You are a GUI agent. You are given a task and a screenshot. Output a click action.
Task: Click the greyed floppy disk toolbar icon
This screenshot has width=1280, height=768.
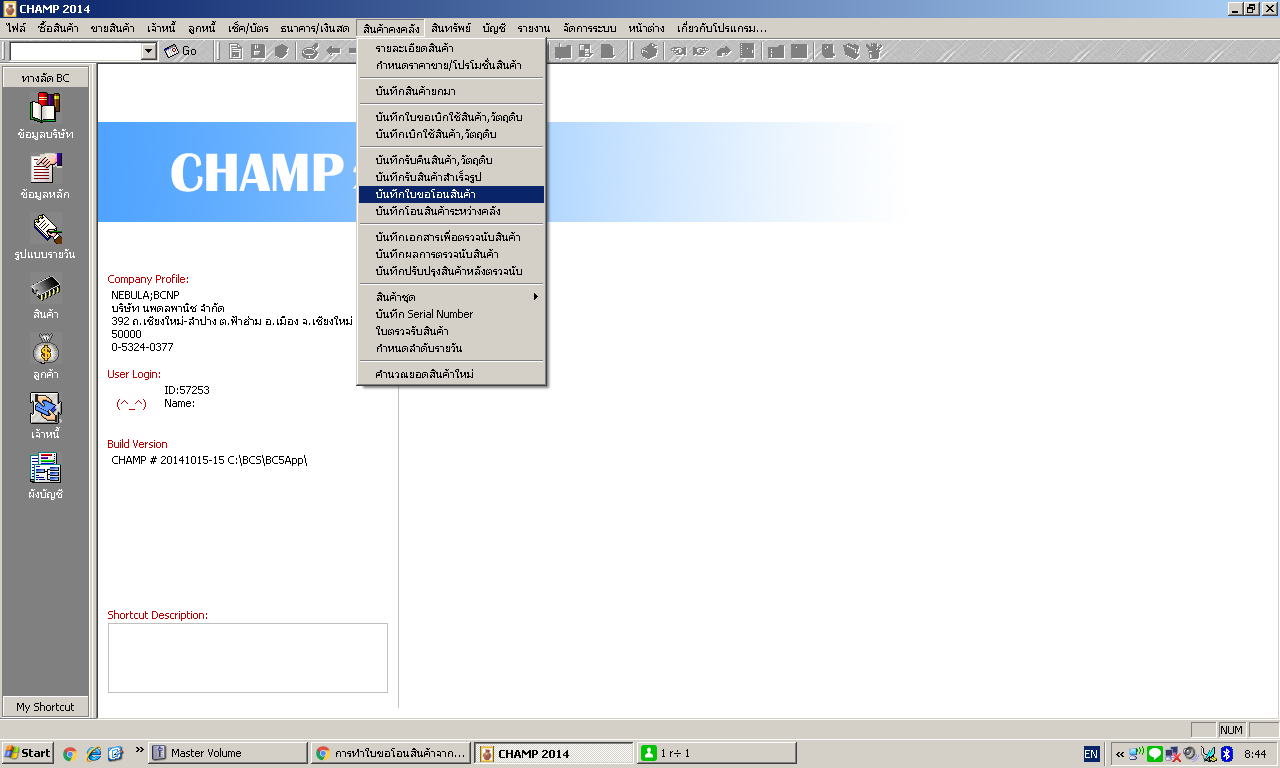pos(258,51)
